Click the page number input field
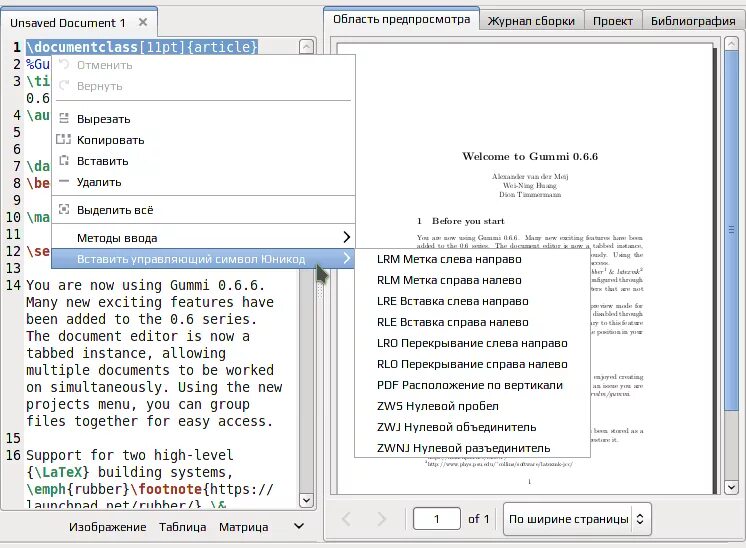Screen dimensions: 746x548 (x=437, y=519)
